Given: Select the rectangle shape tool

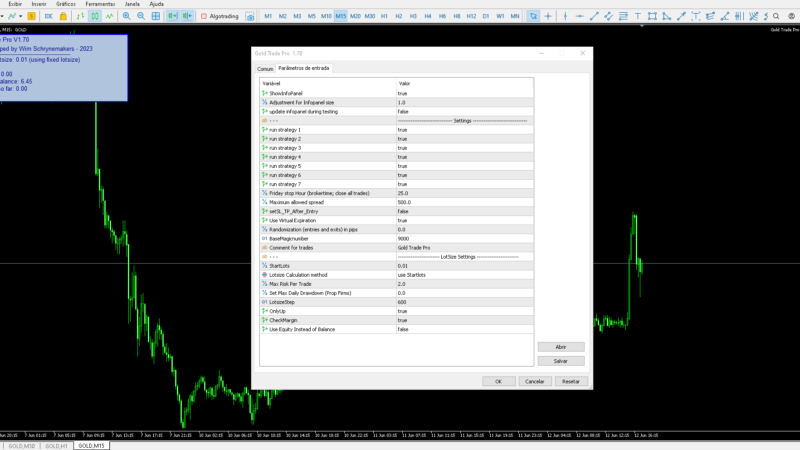Looking at the screenshot, I should pyautogui.click(x=652, y=16).
